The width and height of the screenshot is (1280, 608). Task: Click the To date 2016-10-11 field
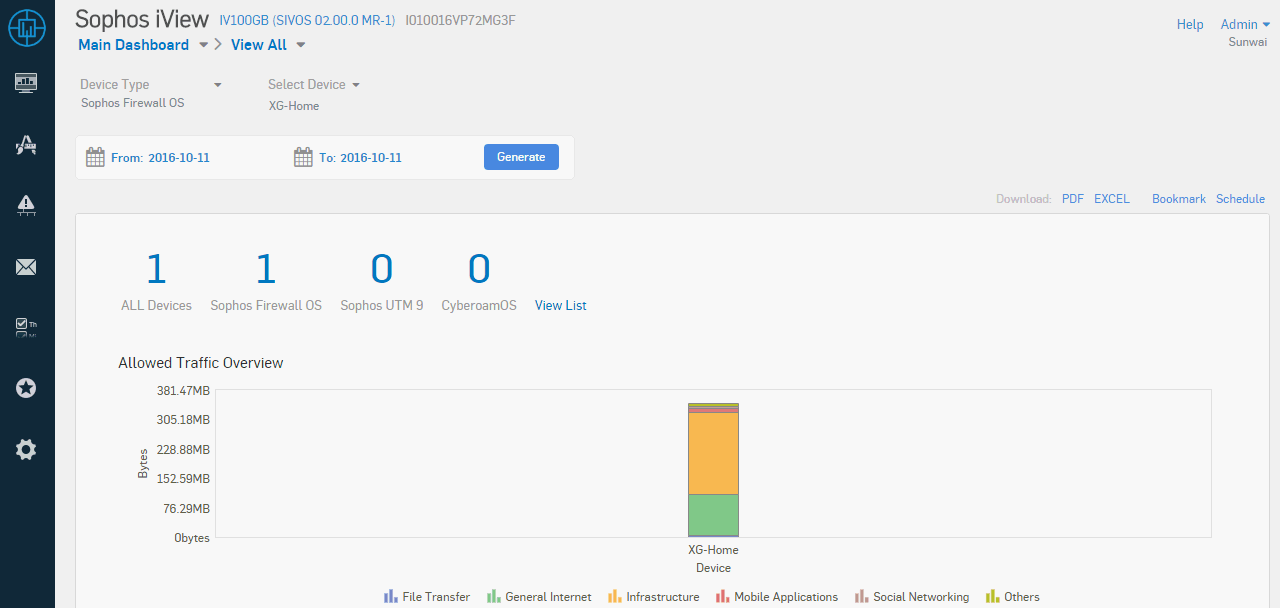[x=371, y=158]
